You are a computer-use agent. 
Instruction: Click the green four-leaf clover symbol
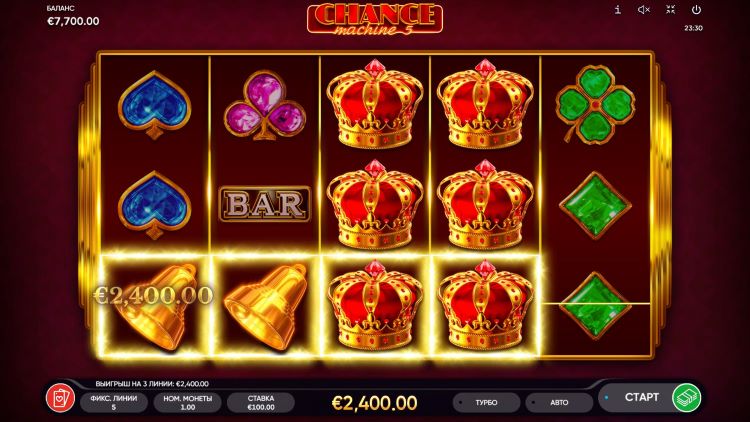click(595, 104)
